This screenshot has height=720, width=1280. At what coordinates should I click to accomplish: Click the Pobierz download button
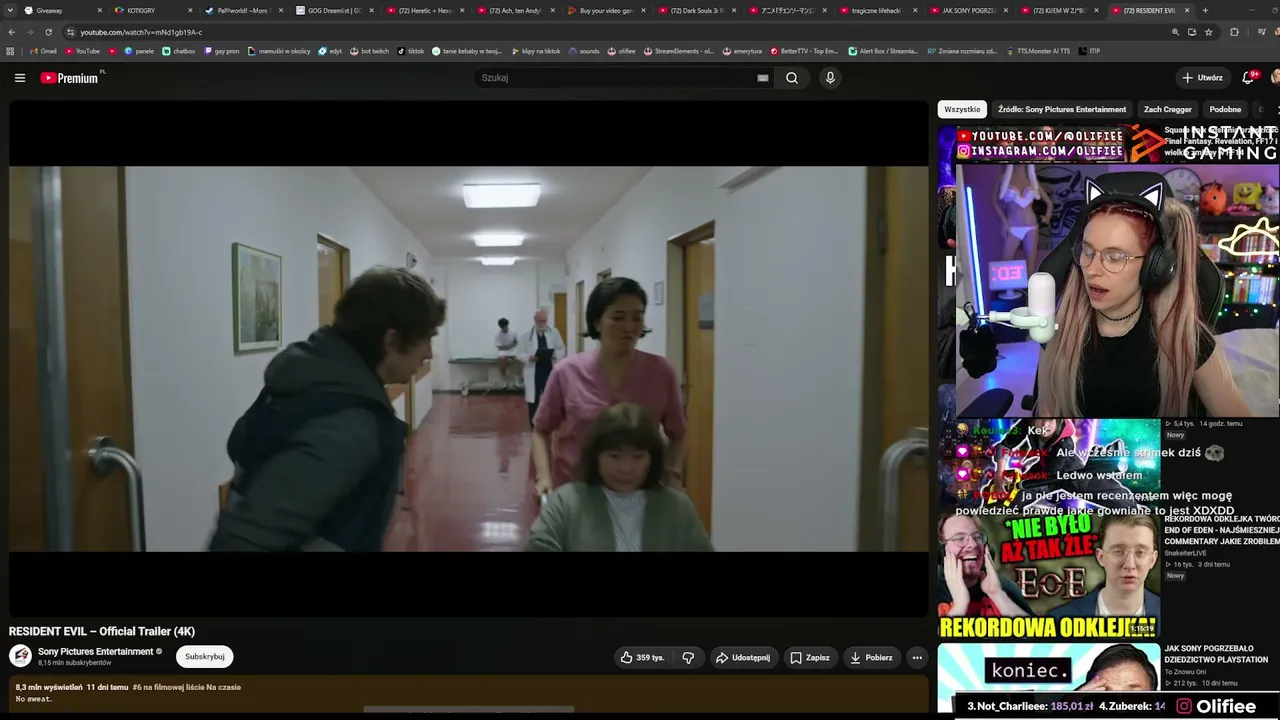(871, 657)
